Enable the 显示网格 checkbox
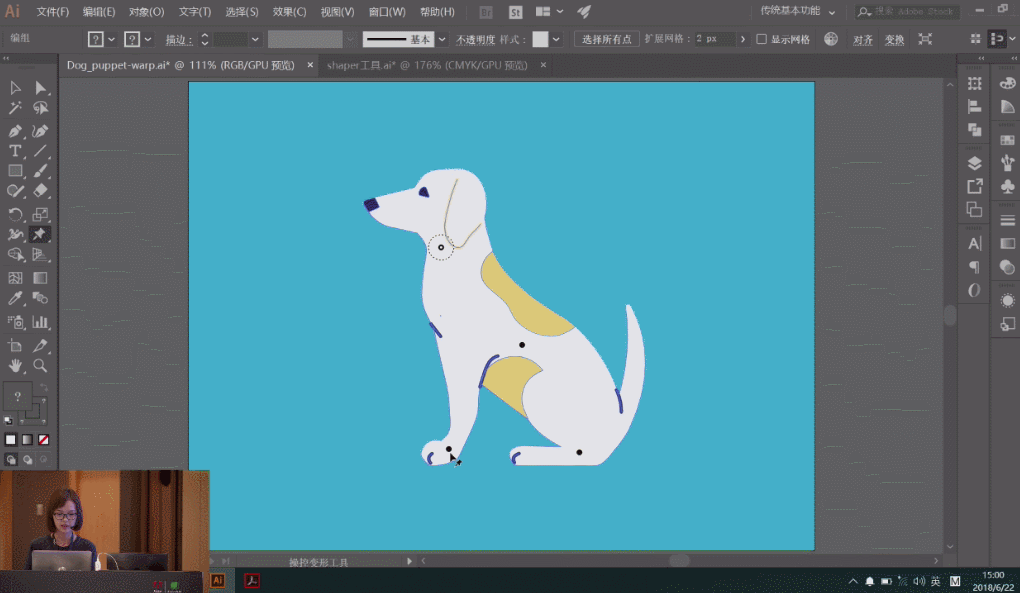Screen dimensions: 1020x593 (762, 39)
